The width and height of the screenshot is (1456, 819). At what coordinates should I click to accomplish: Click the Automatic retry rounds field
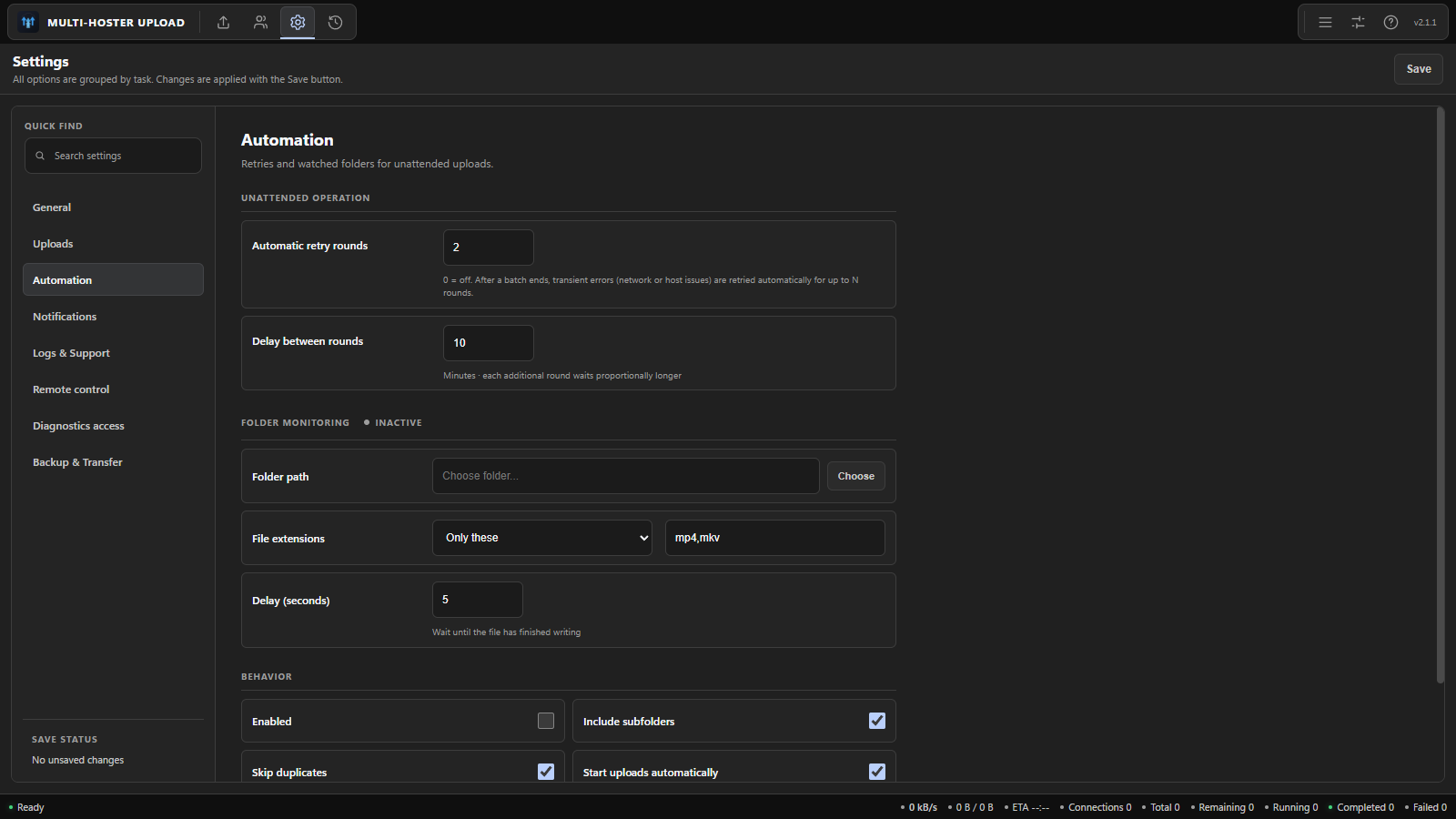[x=489, y=248]
